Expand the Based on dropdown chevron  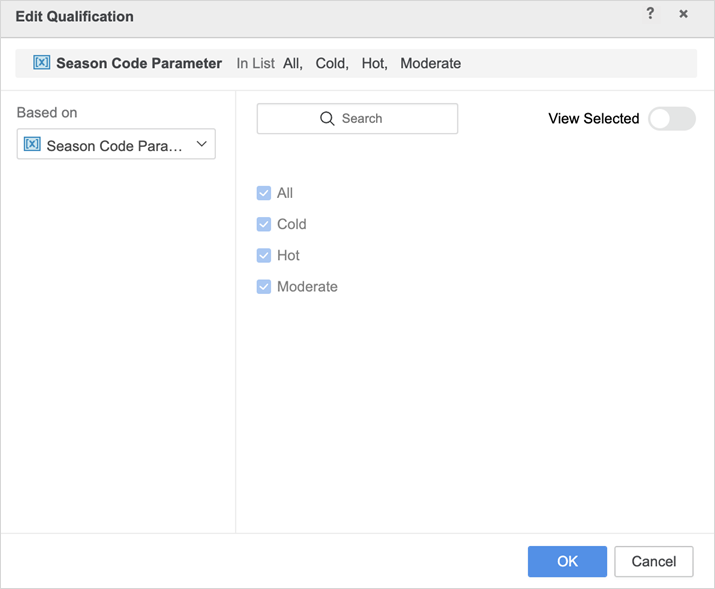pos(201,145)
